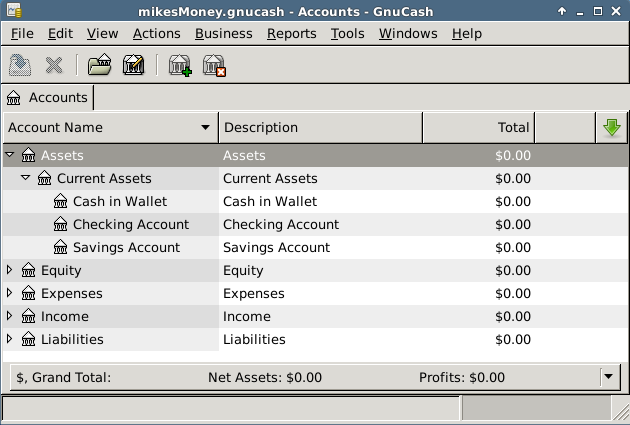Open the Edit menu
The height and width of the screenshot is (425, 630).
[x=60, y=33]
